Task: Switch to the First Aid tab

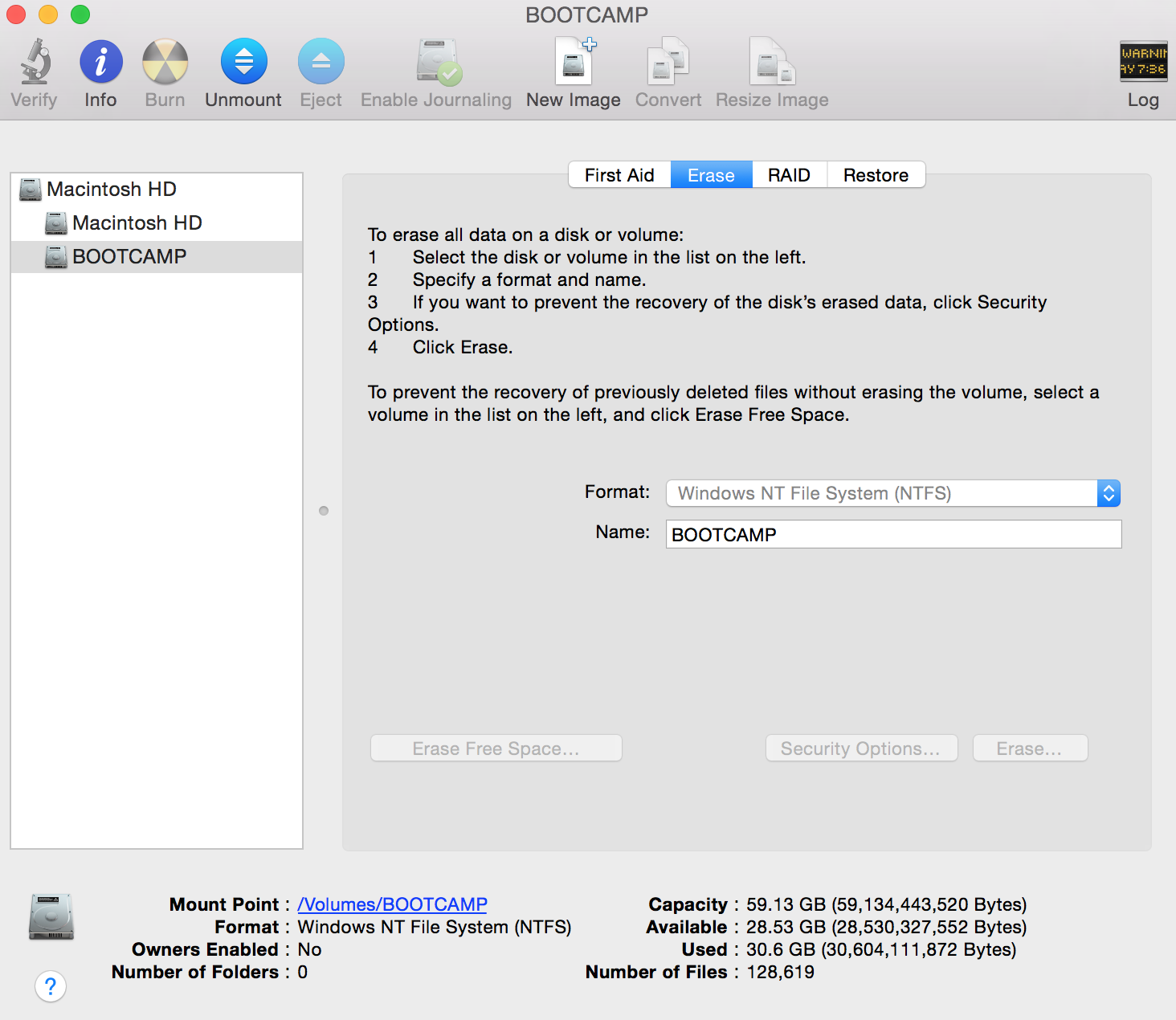Action: coord(619,175)
